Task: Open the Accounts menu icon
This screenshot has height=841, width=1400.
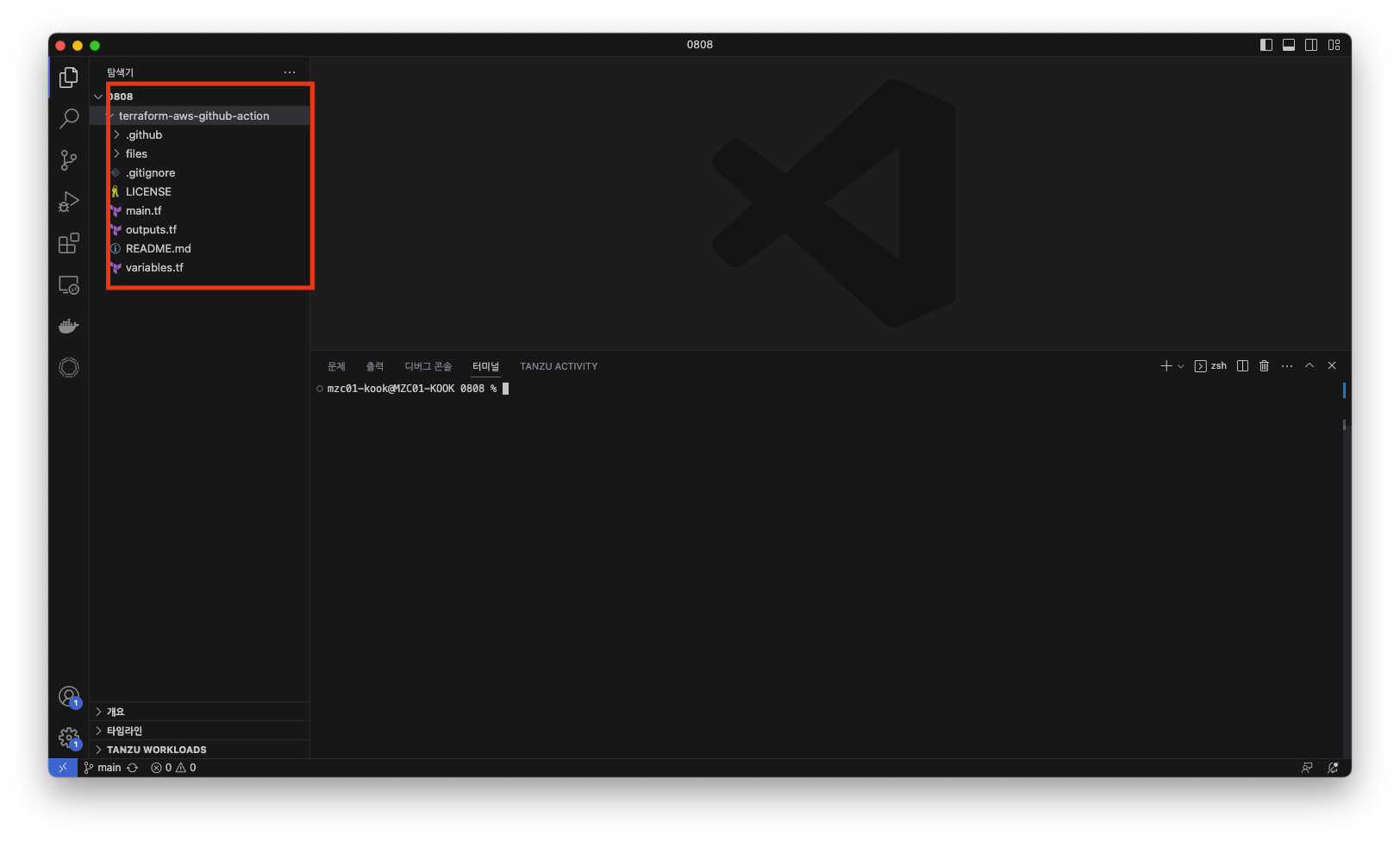Action: (69, 696)
